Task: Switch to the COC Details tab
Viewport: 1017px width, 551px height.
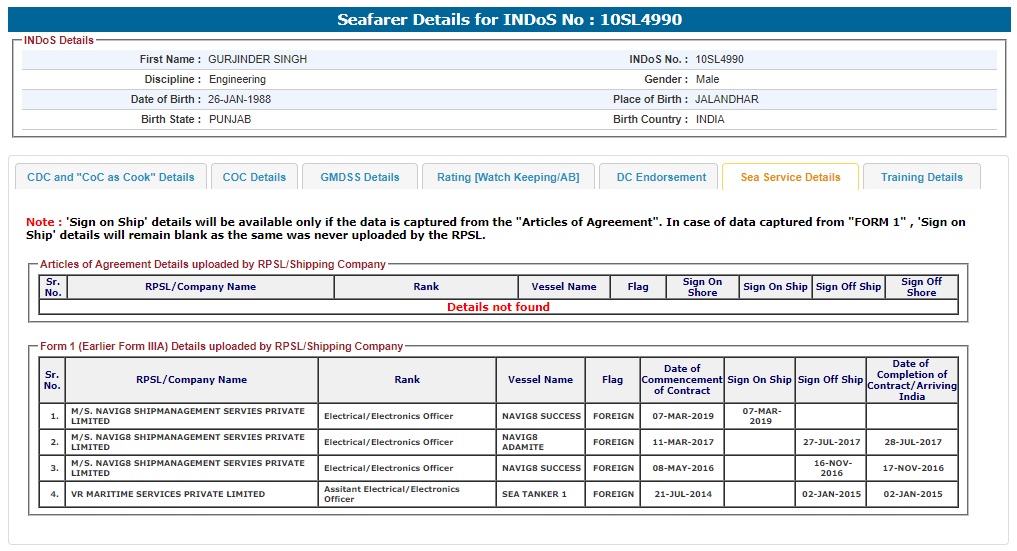Action: [x=254, y=177]
